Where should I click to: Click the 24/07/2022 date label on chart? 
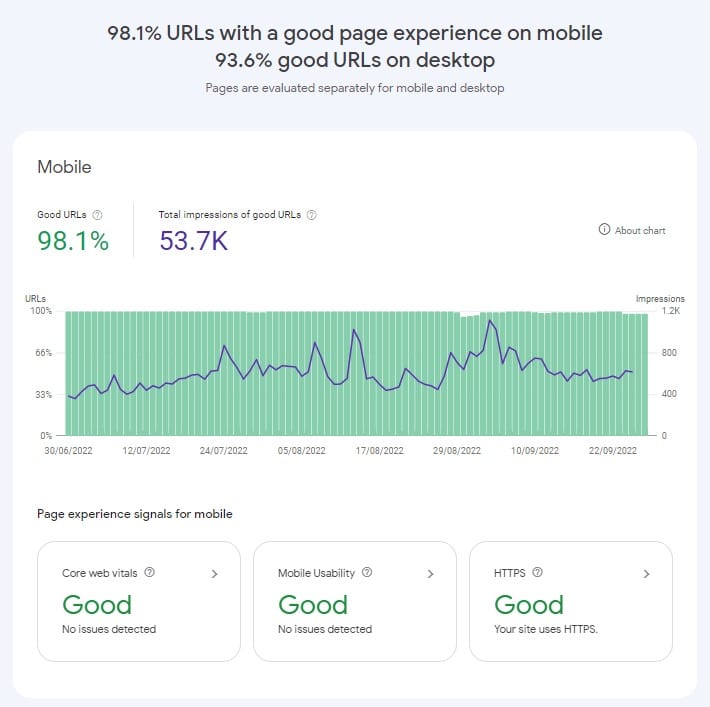coord(224,451)
